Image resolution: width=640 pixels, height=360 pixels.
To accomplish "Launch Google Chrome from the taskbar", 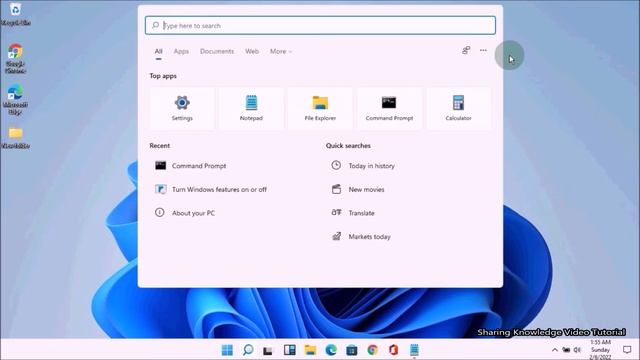I will [x=372, y=350].
